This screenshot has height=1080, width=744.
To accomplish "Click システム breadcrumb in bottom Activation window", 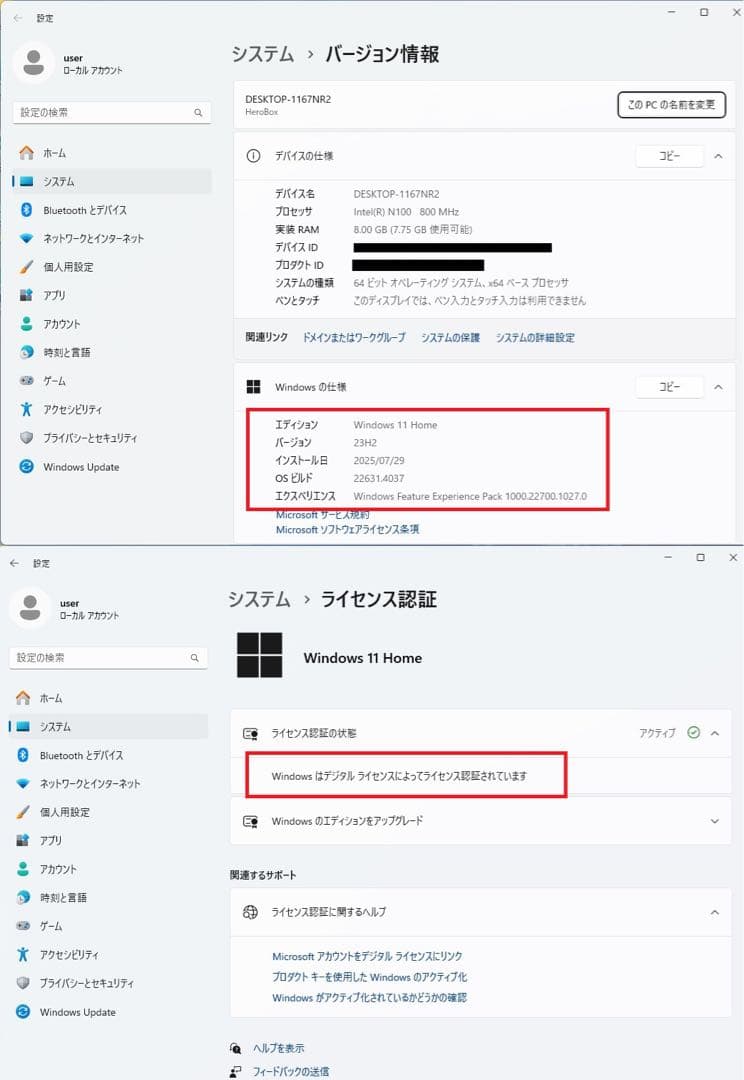I will coord(259,599).
